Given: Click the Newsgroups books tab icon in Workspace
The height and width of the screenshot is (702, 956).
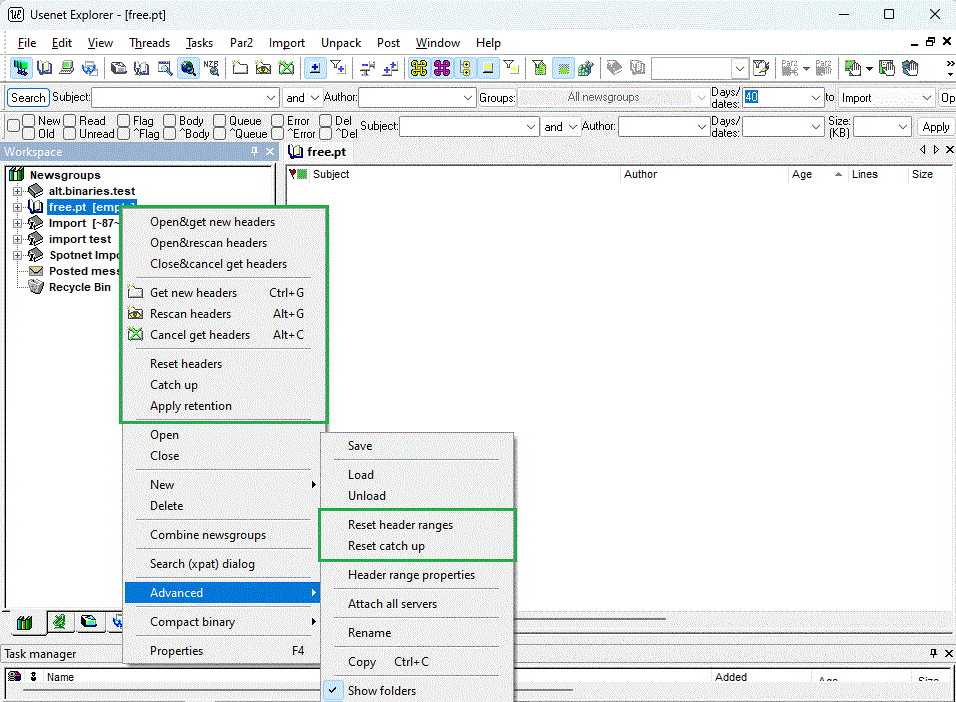Looking at the screenshot, I should click(25, 623).
